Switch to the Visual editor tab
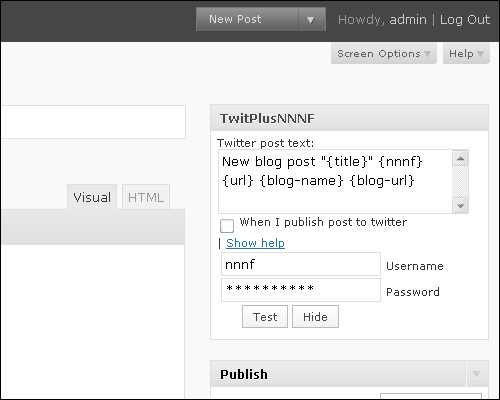Screen dimensions: 500x400 pos(92,197)
